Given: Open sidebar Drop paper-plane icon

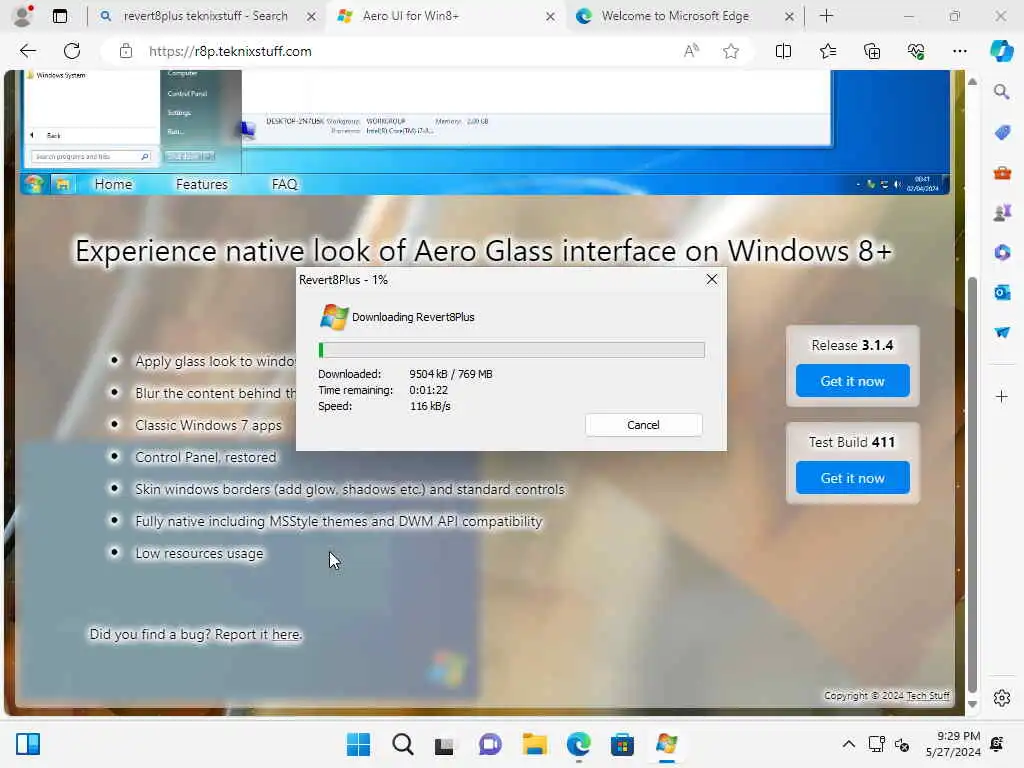Looking at the screenshot, I should coord(1002,332).
